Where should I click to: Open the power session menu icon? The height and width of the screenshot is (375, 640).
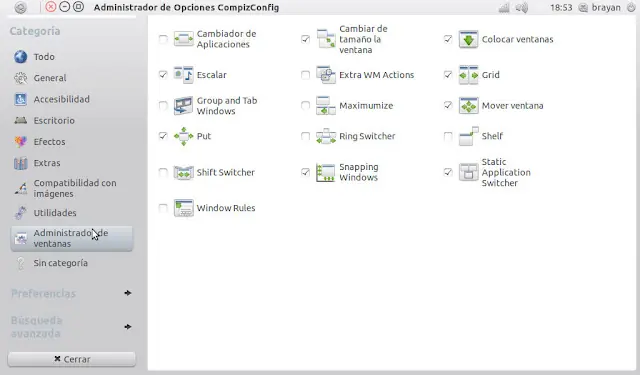[x=631, y=7]
